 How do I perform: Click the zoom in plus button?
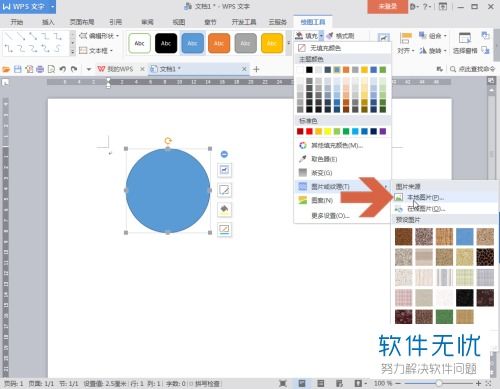click(x=479, y=383)
